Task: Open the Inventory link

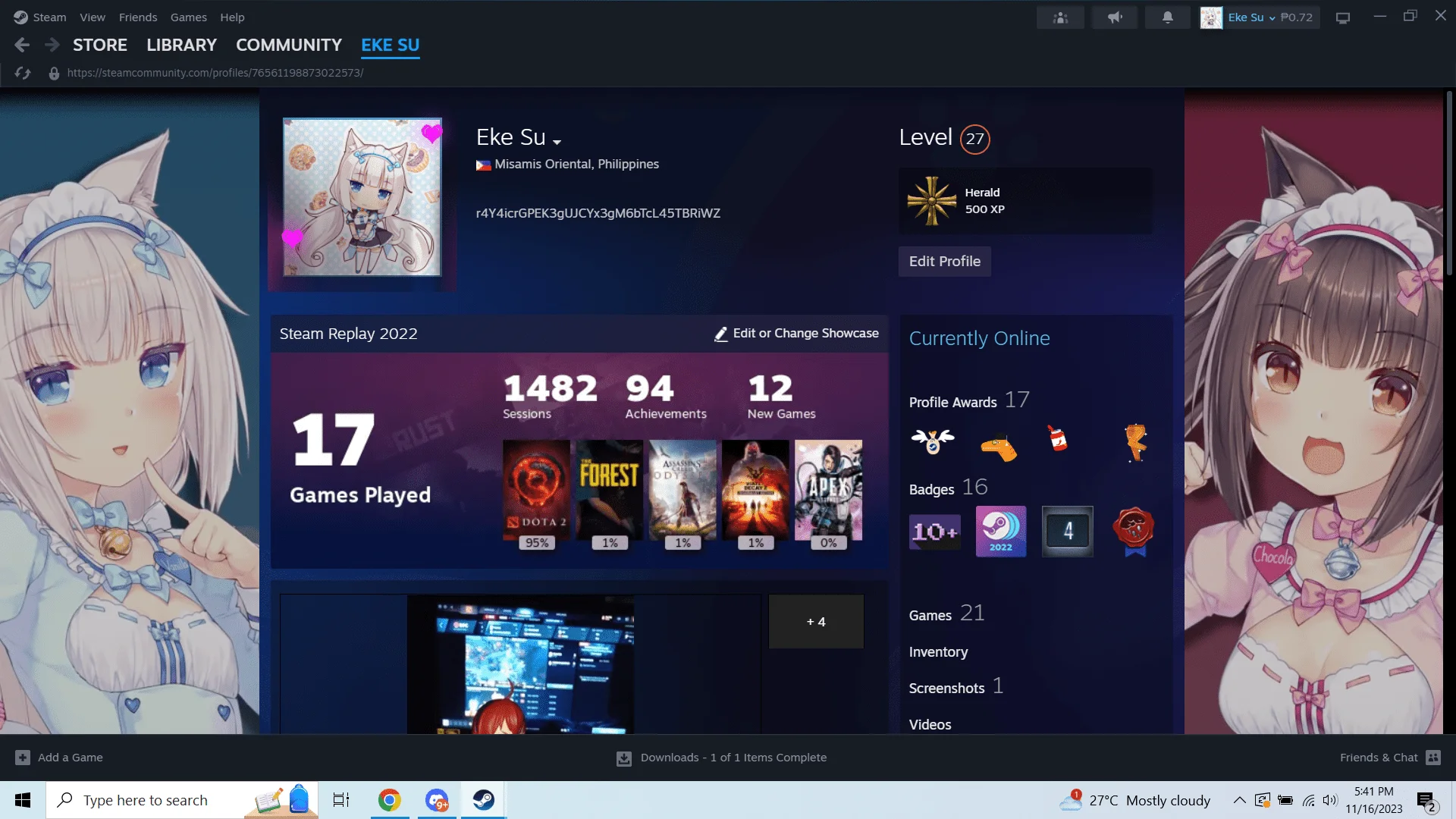Action: point(939,652)
